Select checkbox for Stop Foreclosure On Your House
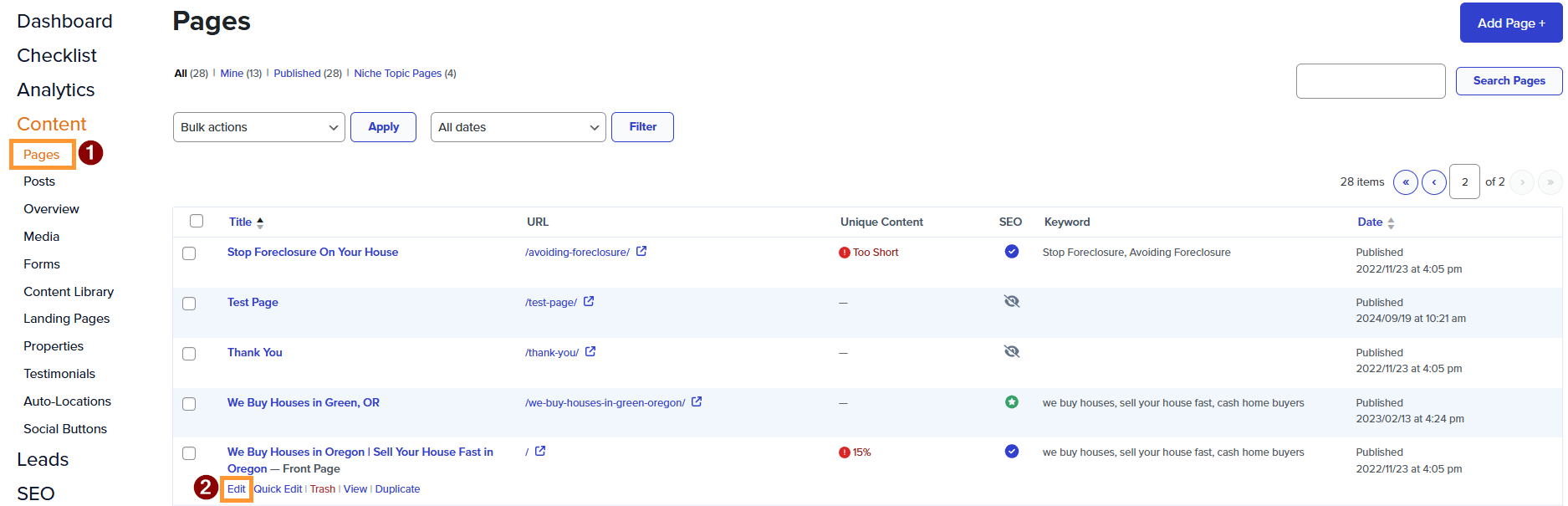 pyautogui.click(x=189, y=253)
